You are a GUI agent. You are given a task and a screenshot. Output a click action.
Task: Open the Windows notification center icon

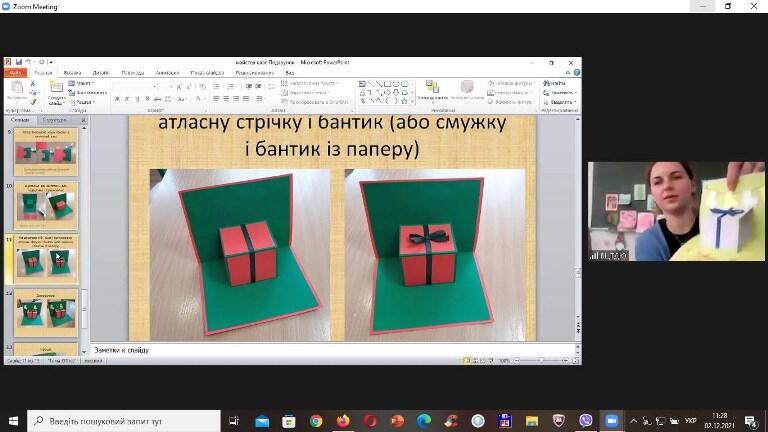click(750, 421)
